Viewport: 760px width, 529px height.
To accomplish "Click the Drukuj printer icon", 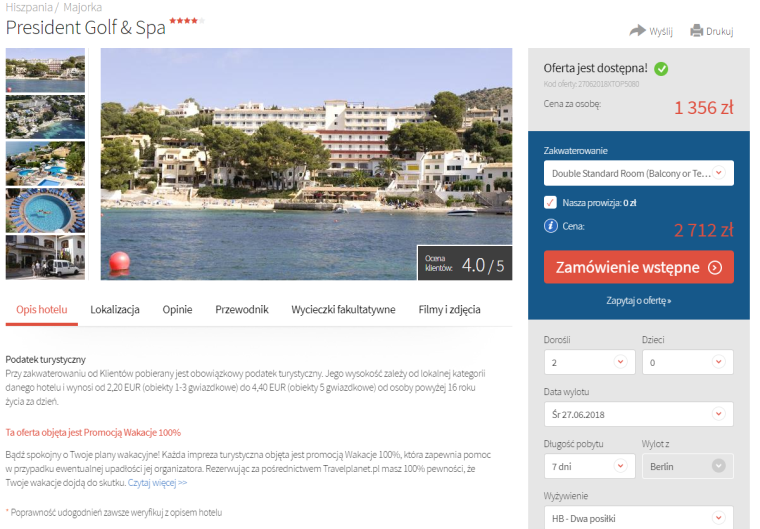I will pyautogui.click(x=697, y=31).
